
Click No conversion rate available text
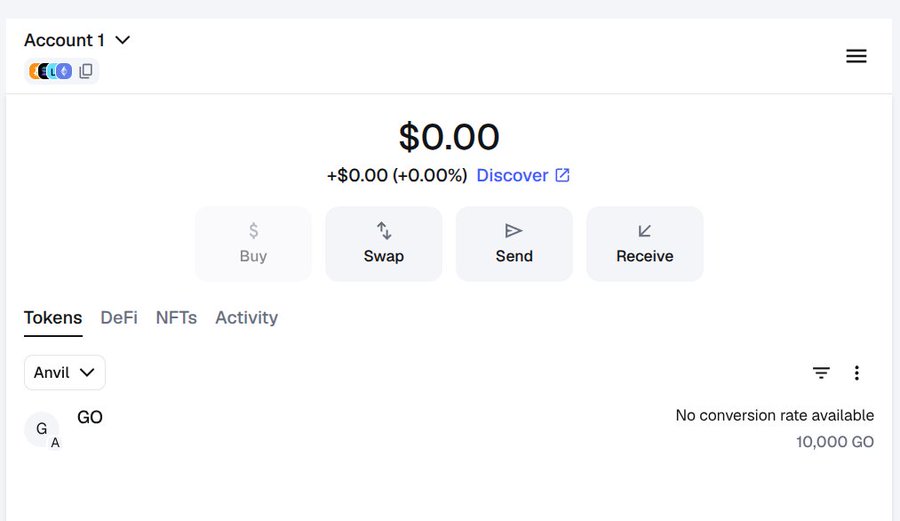[775, 415]
